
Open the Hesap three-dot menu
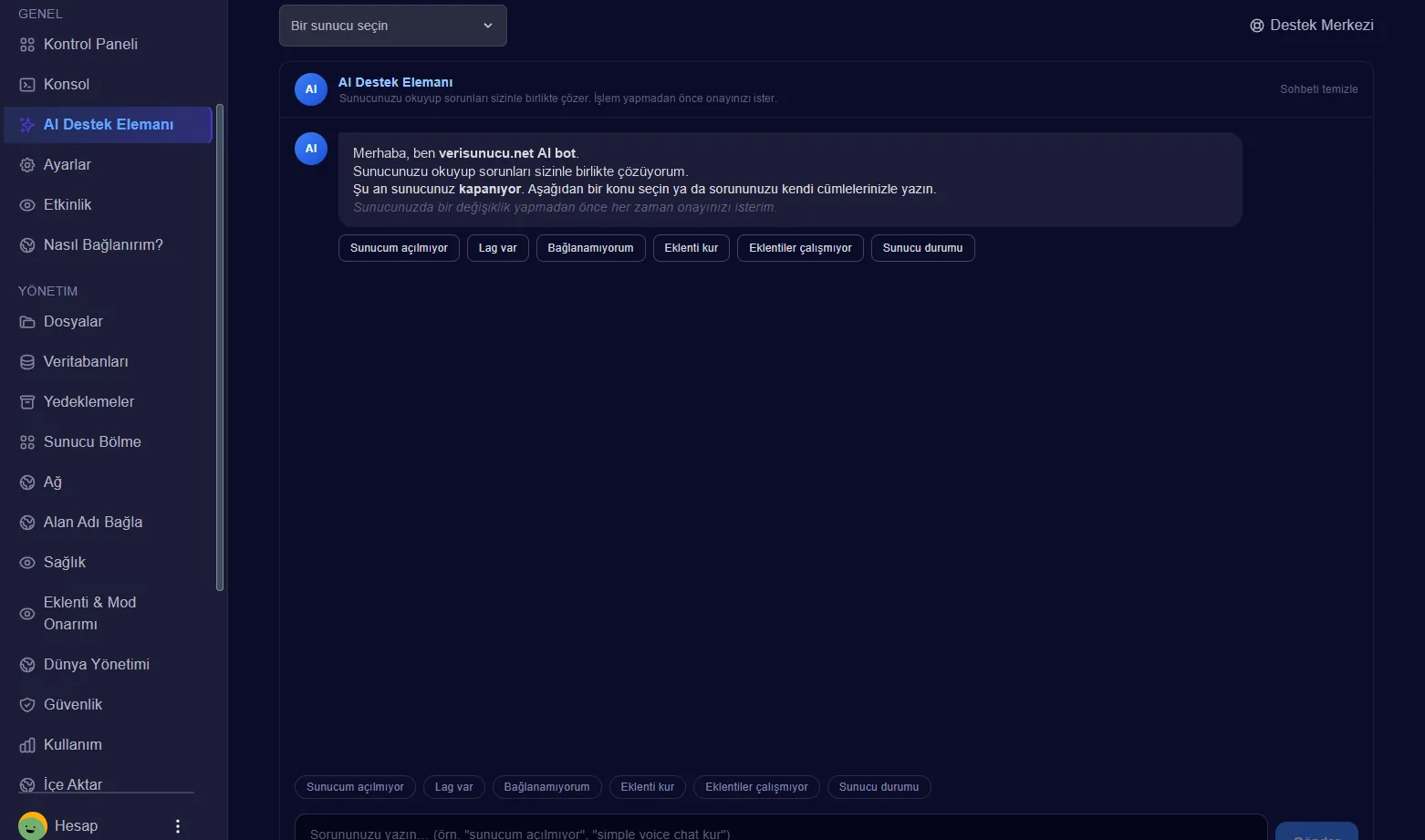coord(178,826)
